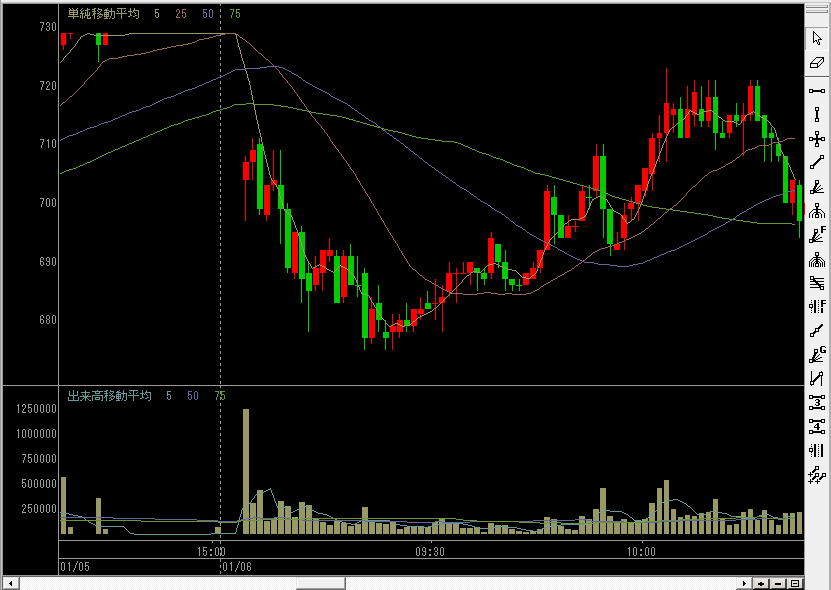The height and width of the screenshot is (590, 831).
Task: Click the 01/05 date label
Action: [x=75, y=567]
